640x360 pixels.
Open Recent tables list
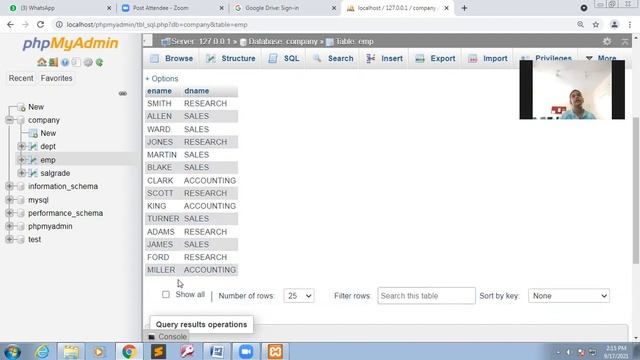pyautogui.click(x=21, y=78)
